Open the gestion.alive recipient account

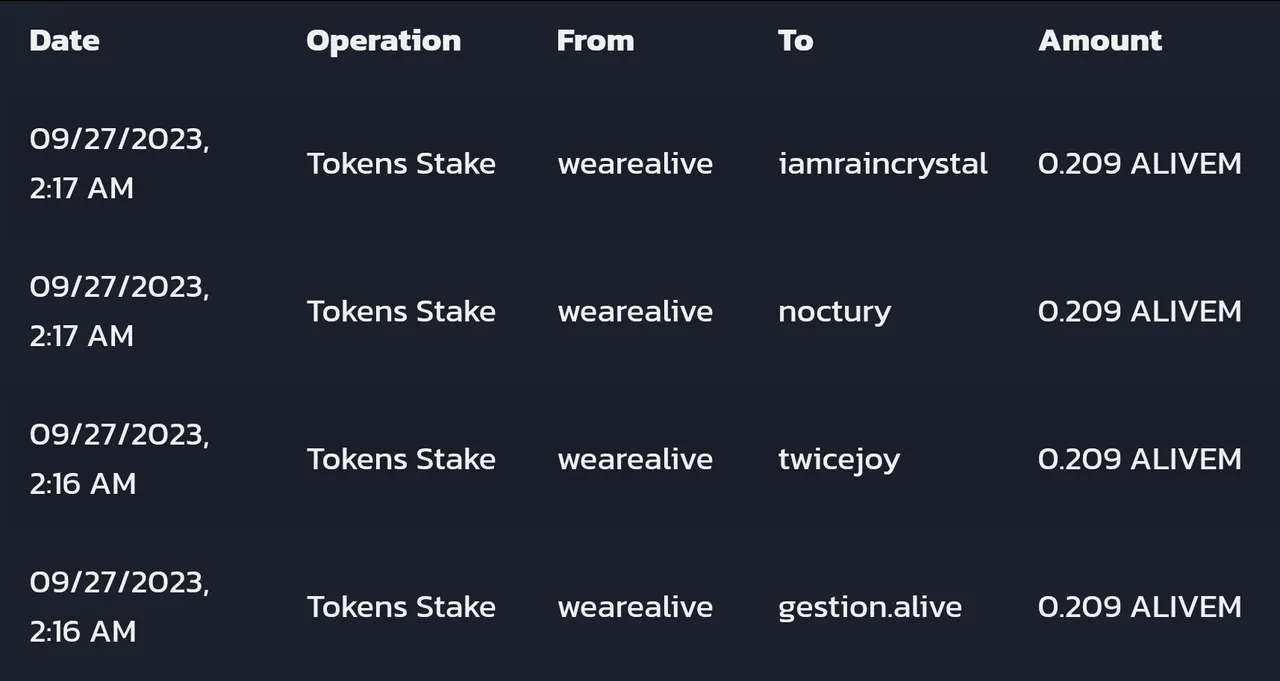pyautogui.click(x=869, y=607)
